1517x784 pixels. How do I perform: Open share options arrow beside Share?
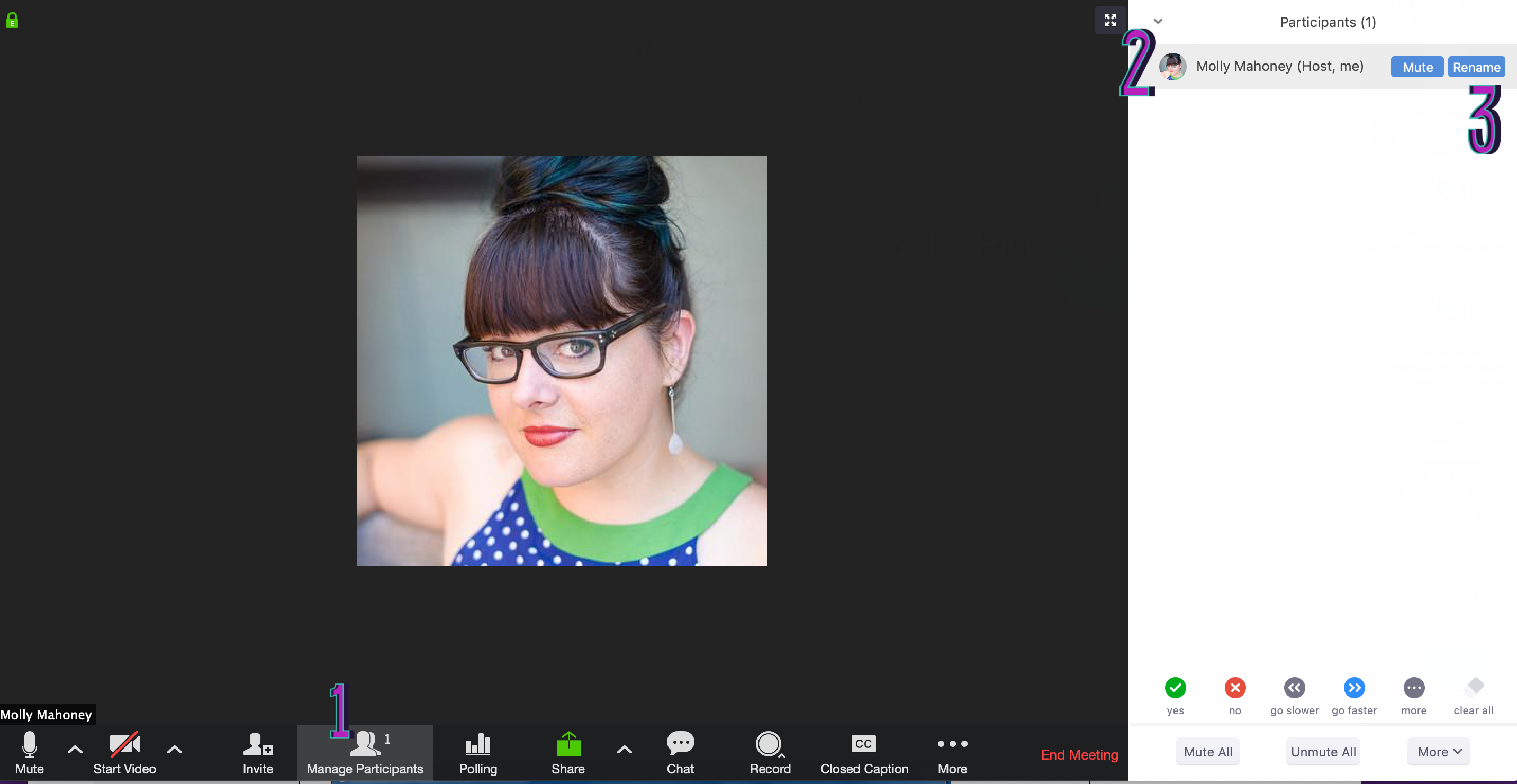tap(624, 749)
